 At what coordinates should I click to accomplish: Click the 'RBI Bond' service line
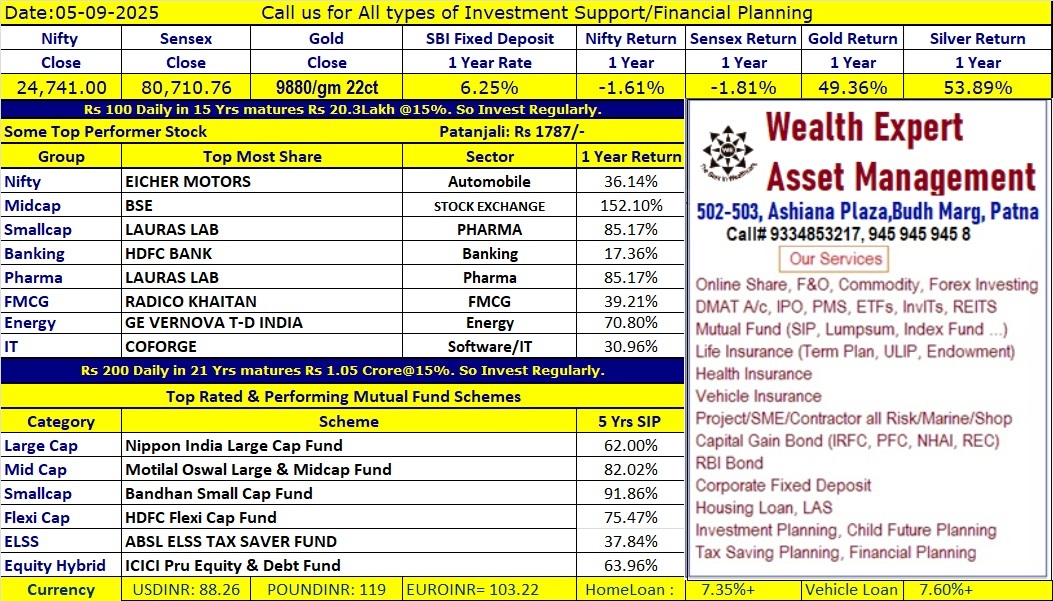pyautogui.click(x=729, y=463)
